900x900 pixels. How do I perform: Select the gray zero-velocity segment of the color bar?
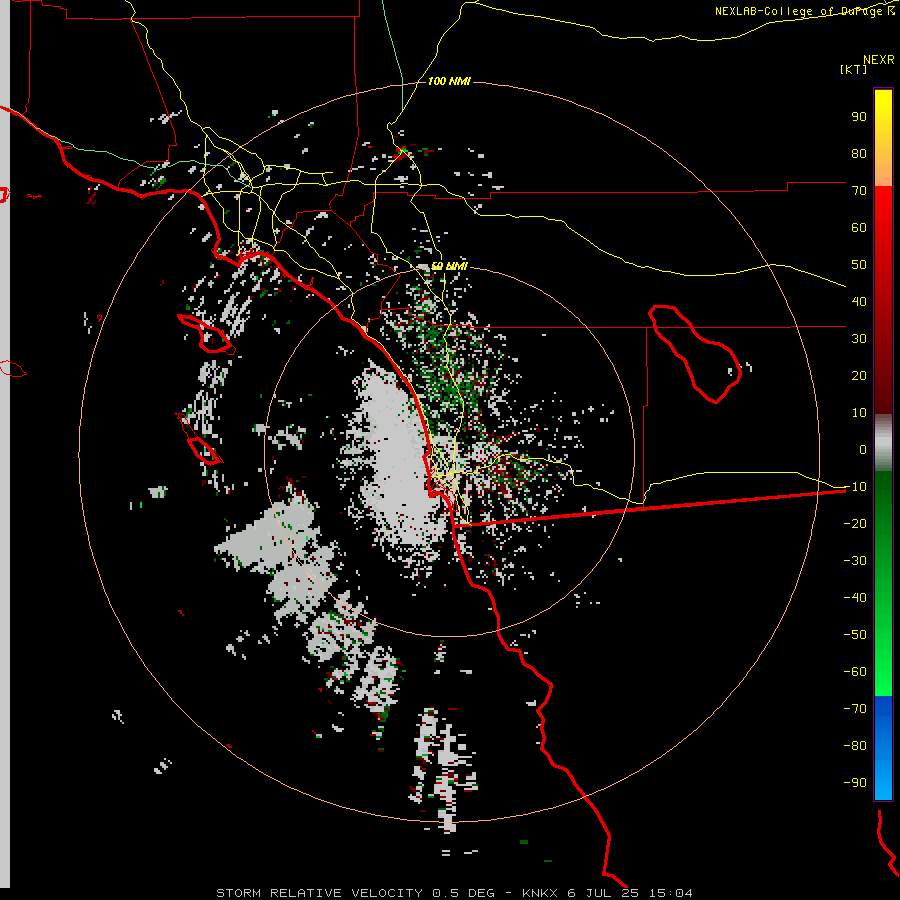(883, 443)
